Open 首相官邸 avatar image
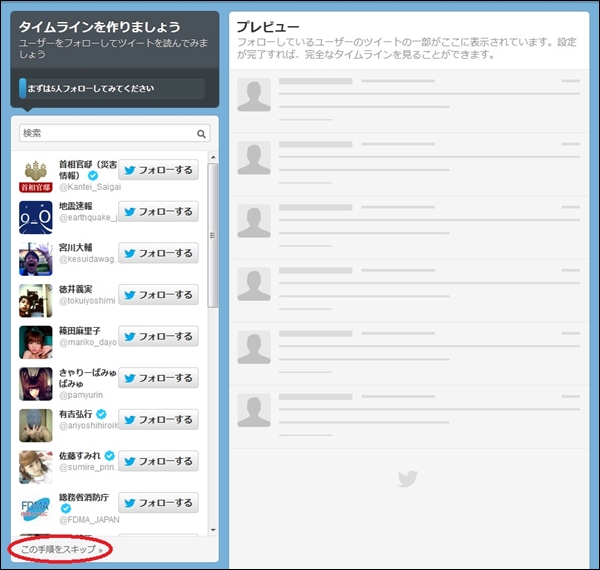The height and width of the screenshot is (570, 600). coord(36,176)
